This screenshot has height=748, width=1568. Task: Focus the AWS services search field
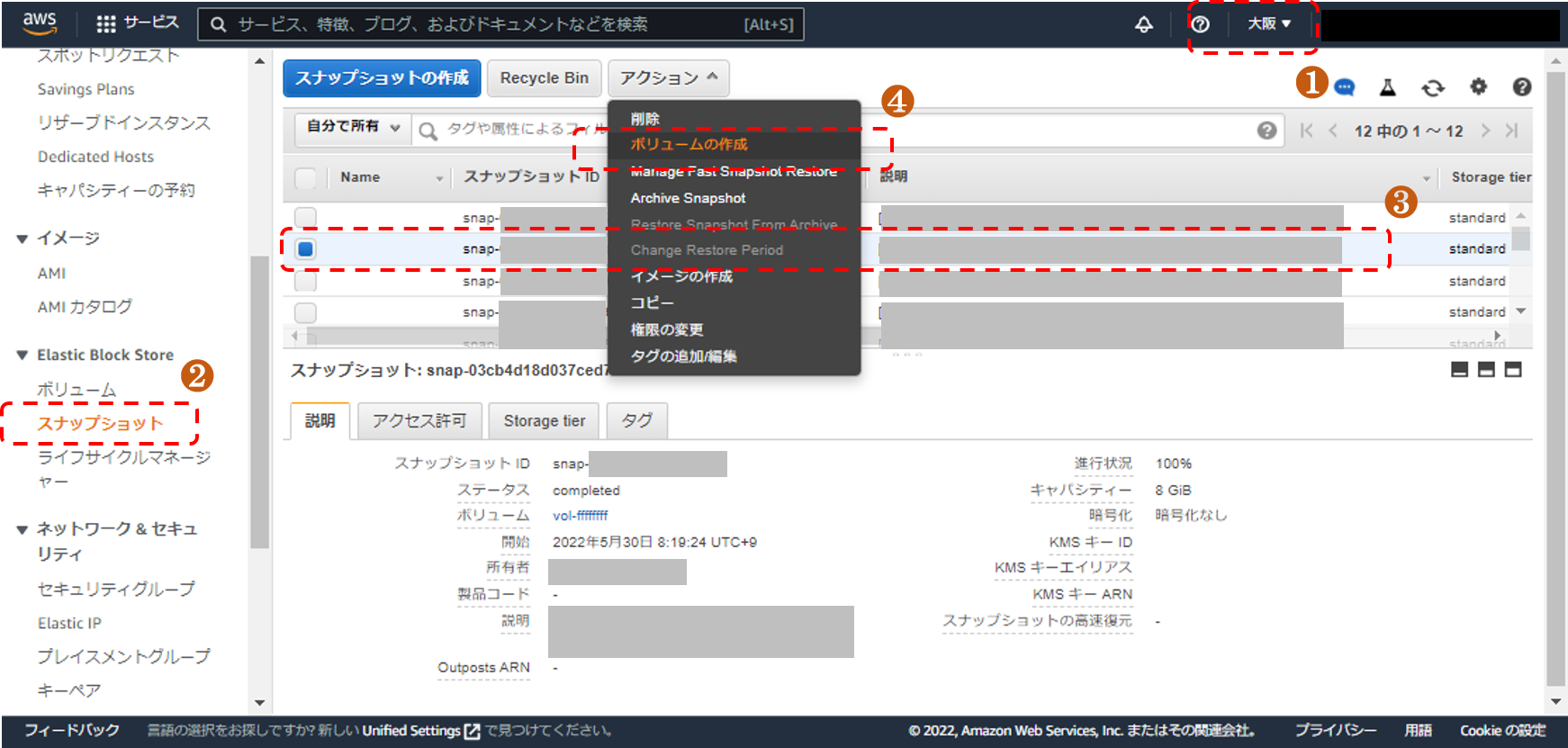pos(486,24)
